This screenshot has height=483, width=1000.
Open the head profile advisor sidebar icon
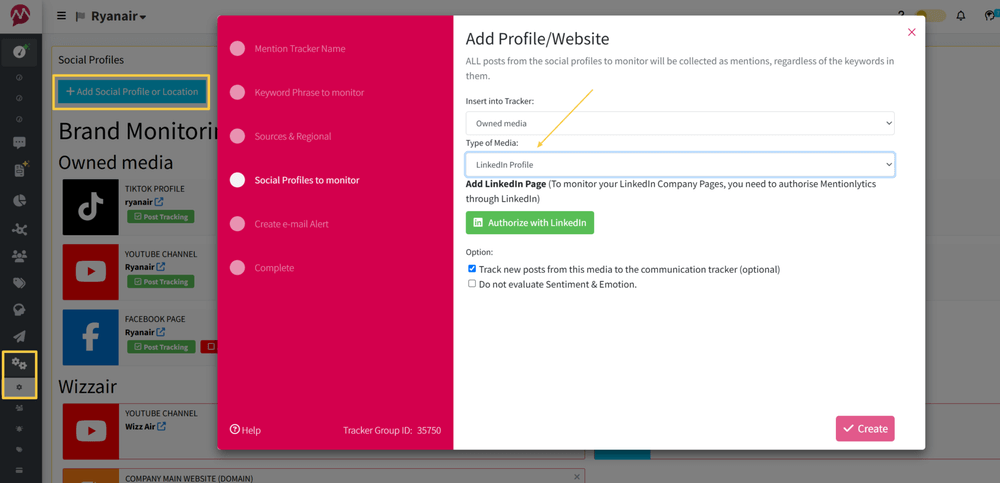(x=20, y=309)
